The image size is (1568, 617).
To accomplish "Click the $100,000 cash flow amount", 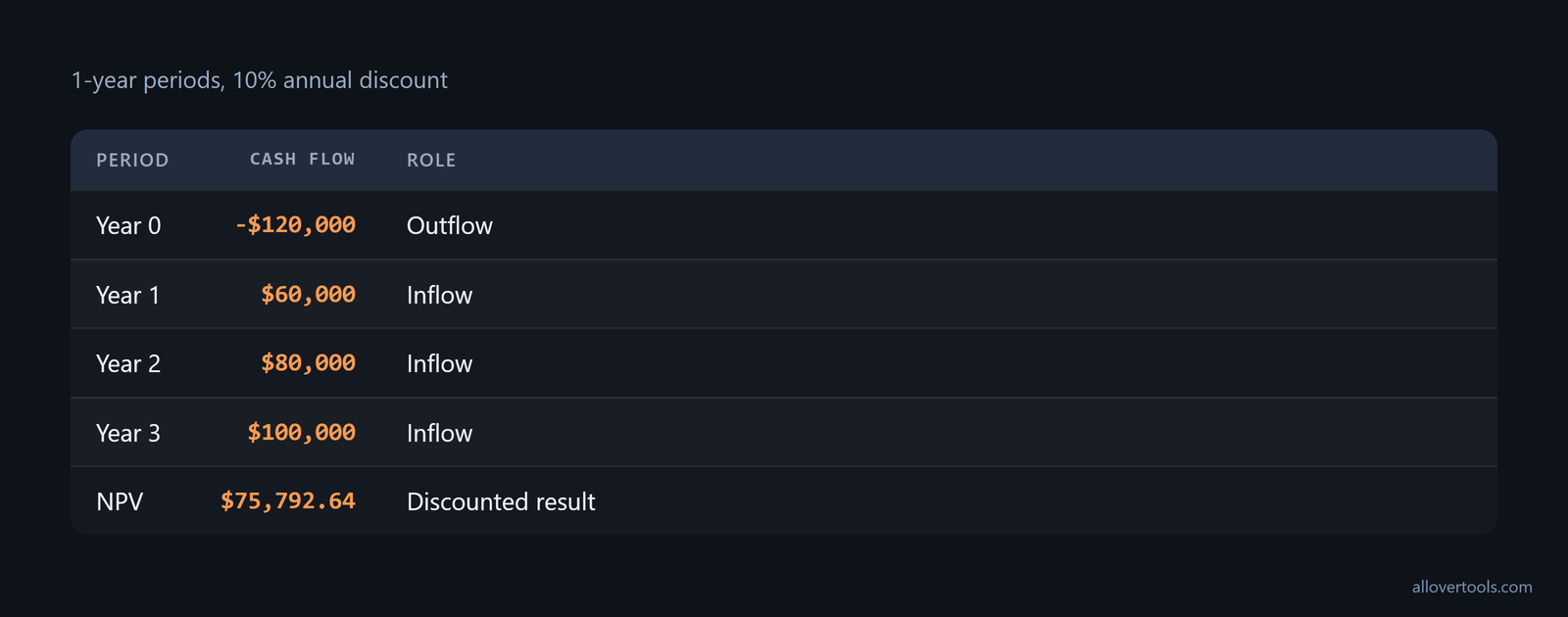I will point(301,432).
